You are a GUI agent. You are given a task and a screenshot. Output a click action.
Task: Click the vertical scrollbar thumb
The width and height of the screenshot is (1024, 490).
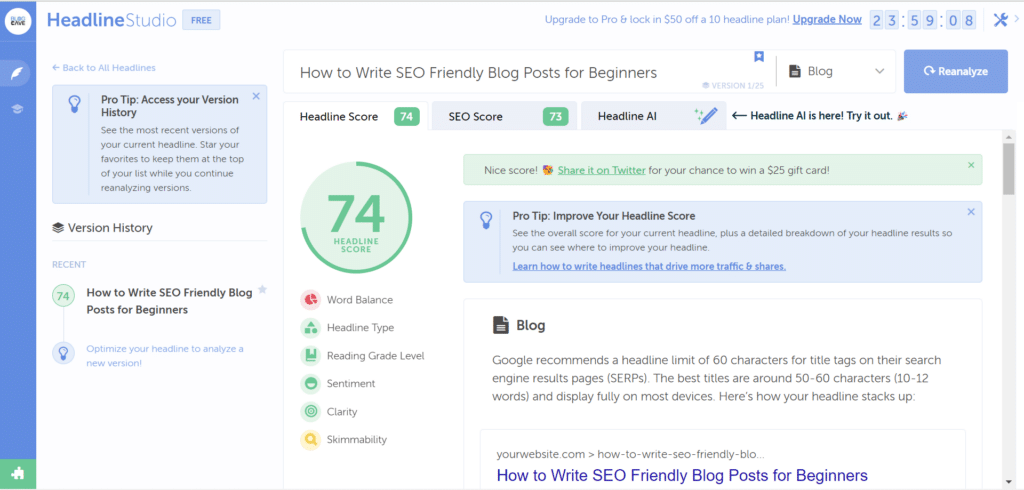click(1009, 167)
